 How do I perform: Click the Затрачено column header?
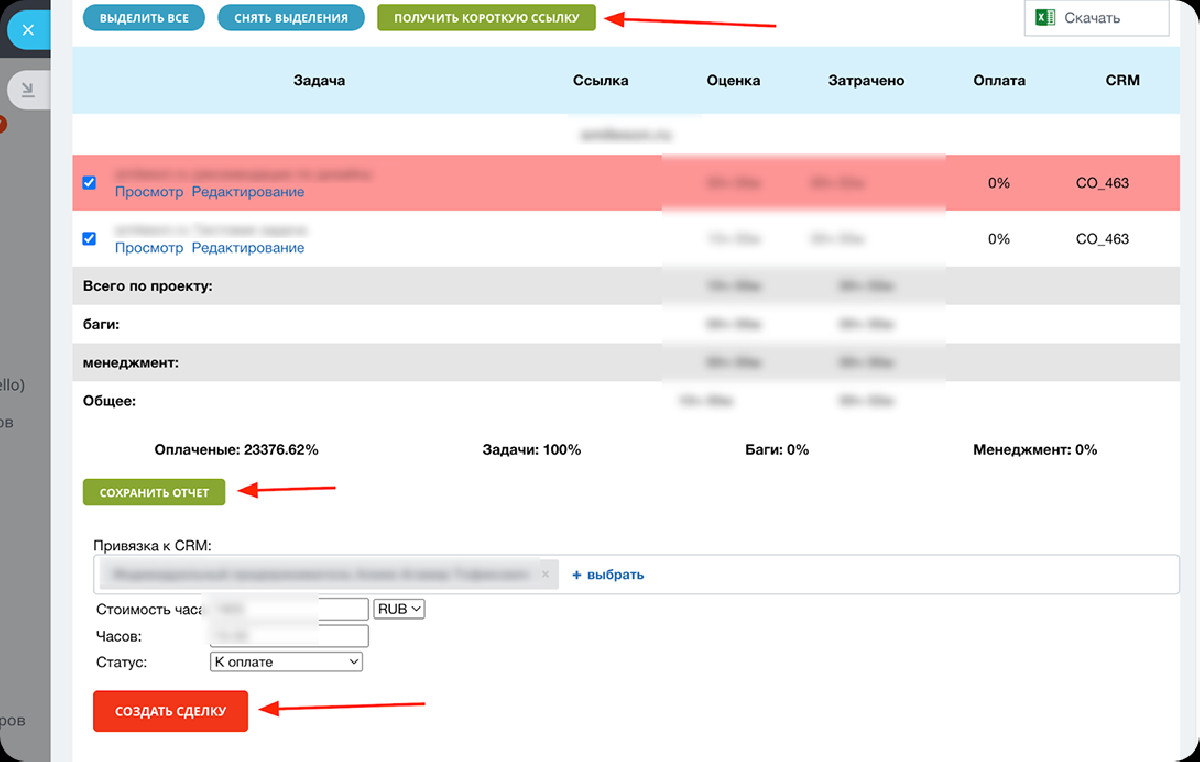point(866,80)
